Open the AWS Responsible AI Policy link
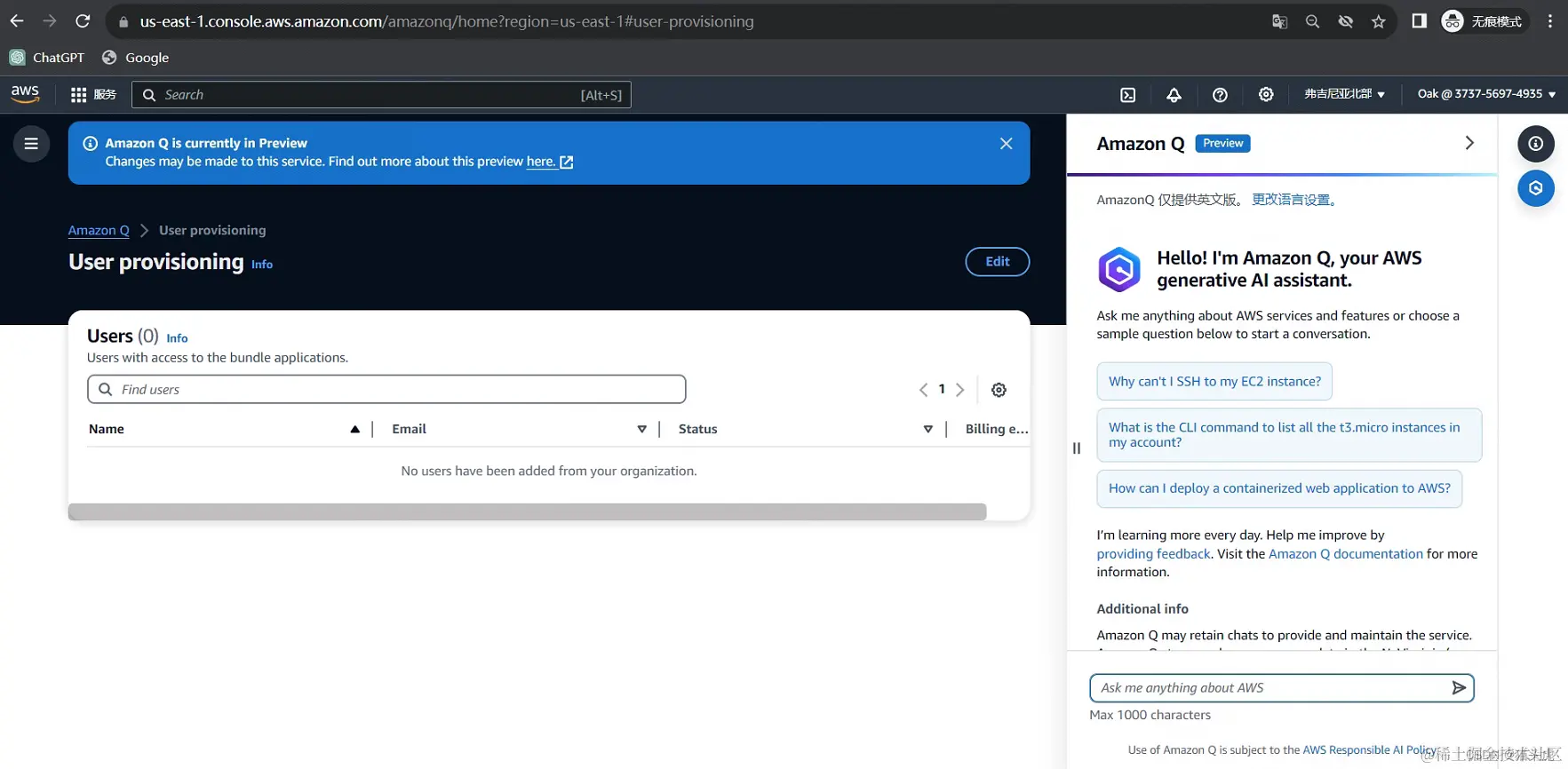The height and width of the screenshot is (769, 1568). tap(1369, 750)
